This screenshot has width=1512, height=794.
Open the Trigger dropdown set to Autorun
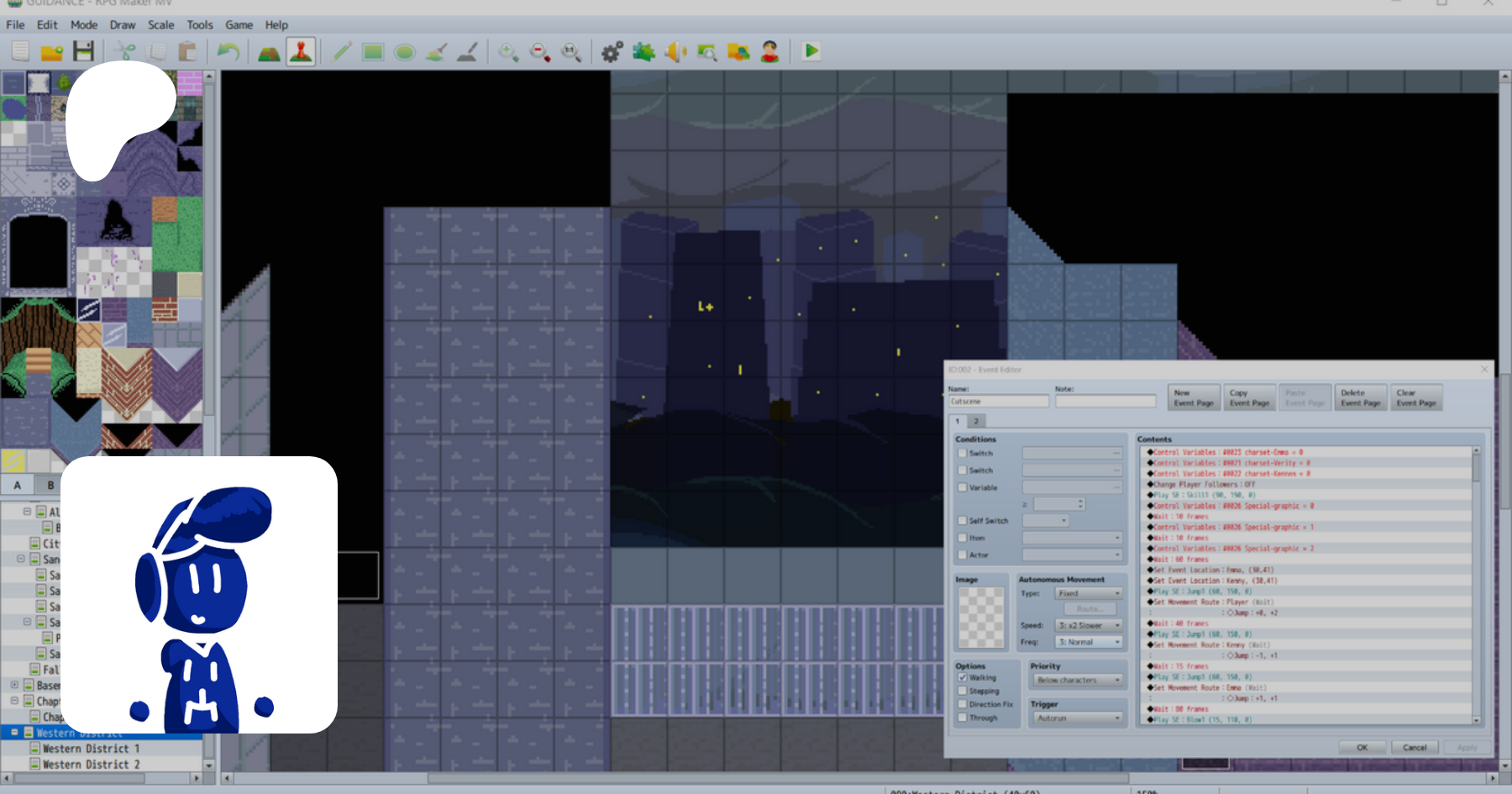click(x=1078, y=718)
